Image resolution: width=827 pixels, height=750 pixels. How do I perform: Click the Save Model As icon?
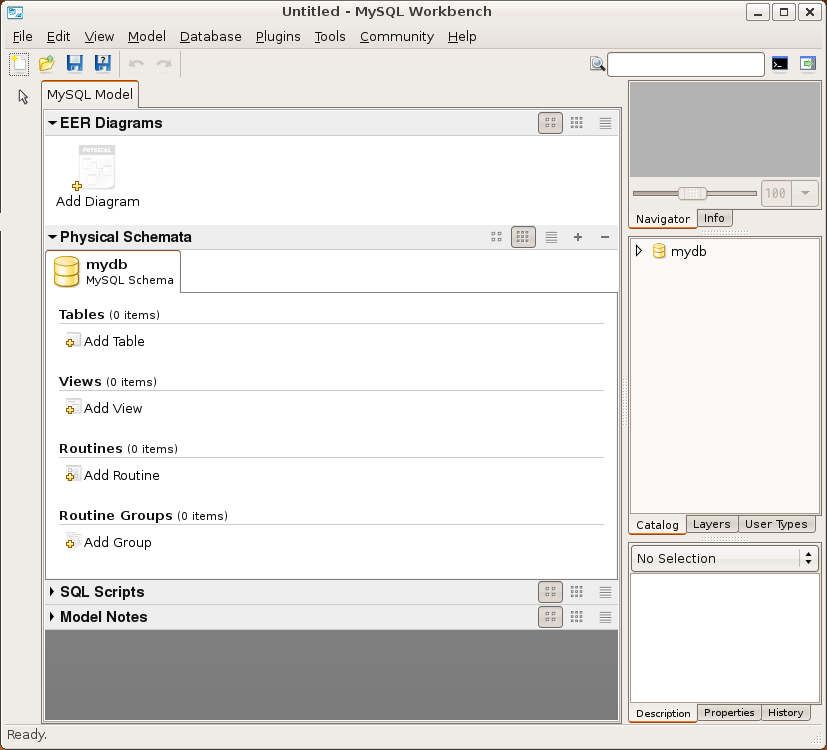coord(103,64)
